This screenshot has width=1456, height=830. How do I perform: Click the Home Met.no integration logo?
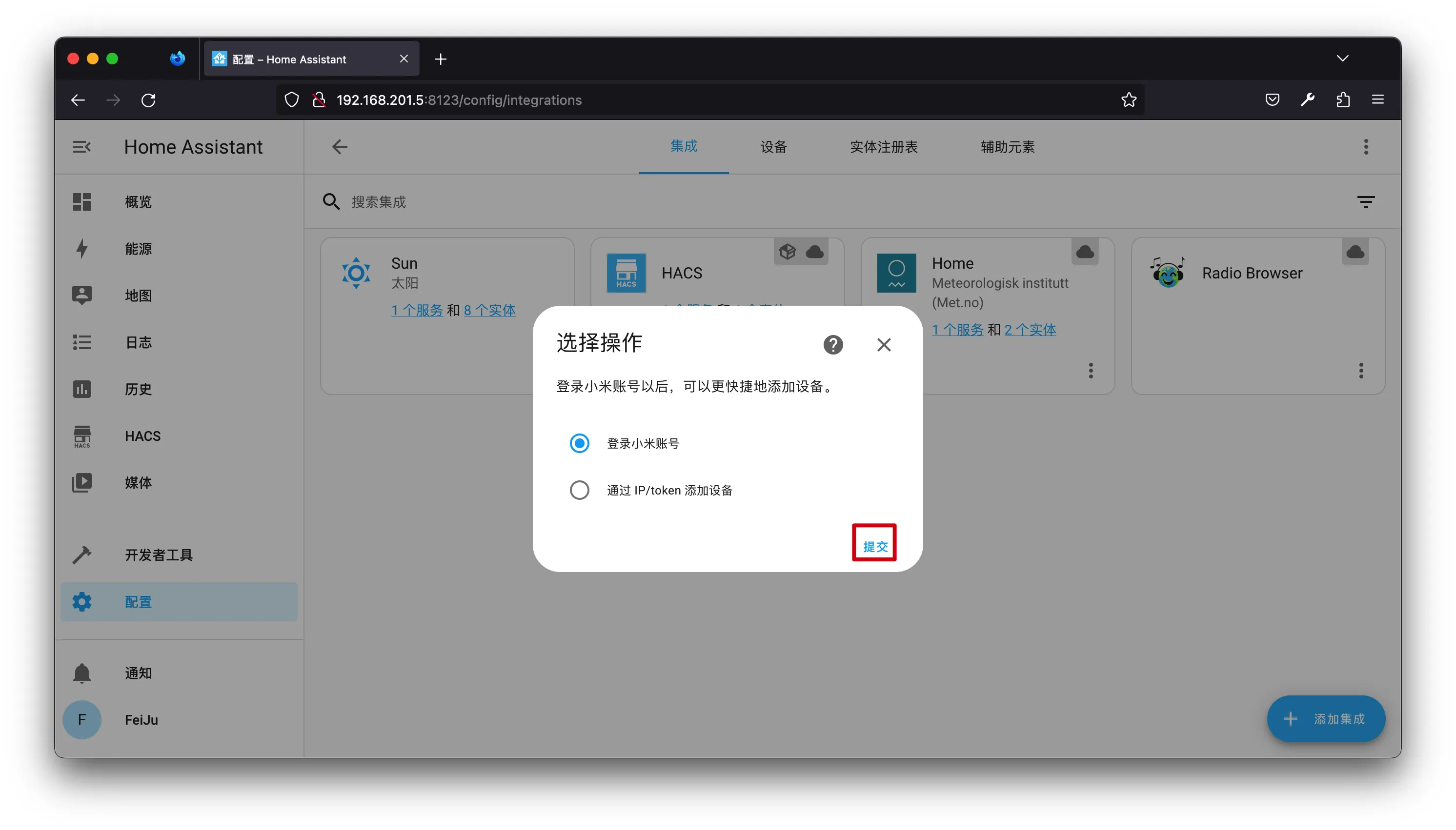point(896,273)
